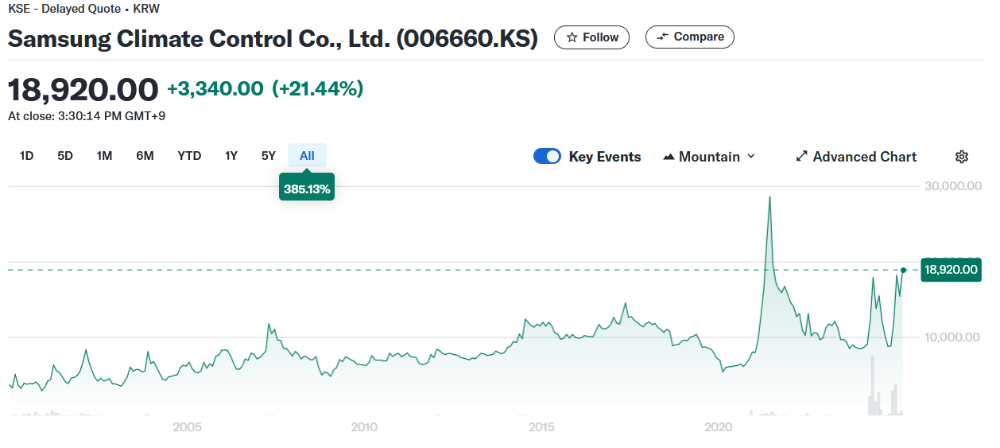Show the 1Y chart range
The width and height of the screenshot is (1000, 448).
[231, 156]
